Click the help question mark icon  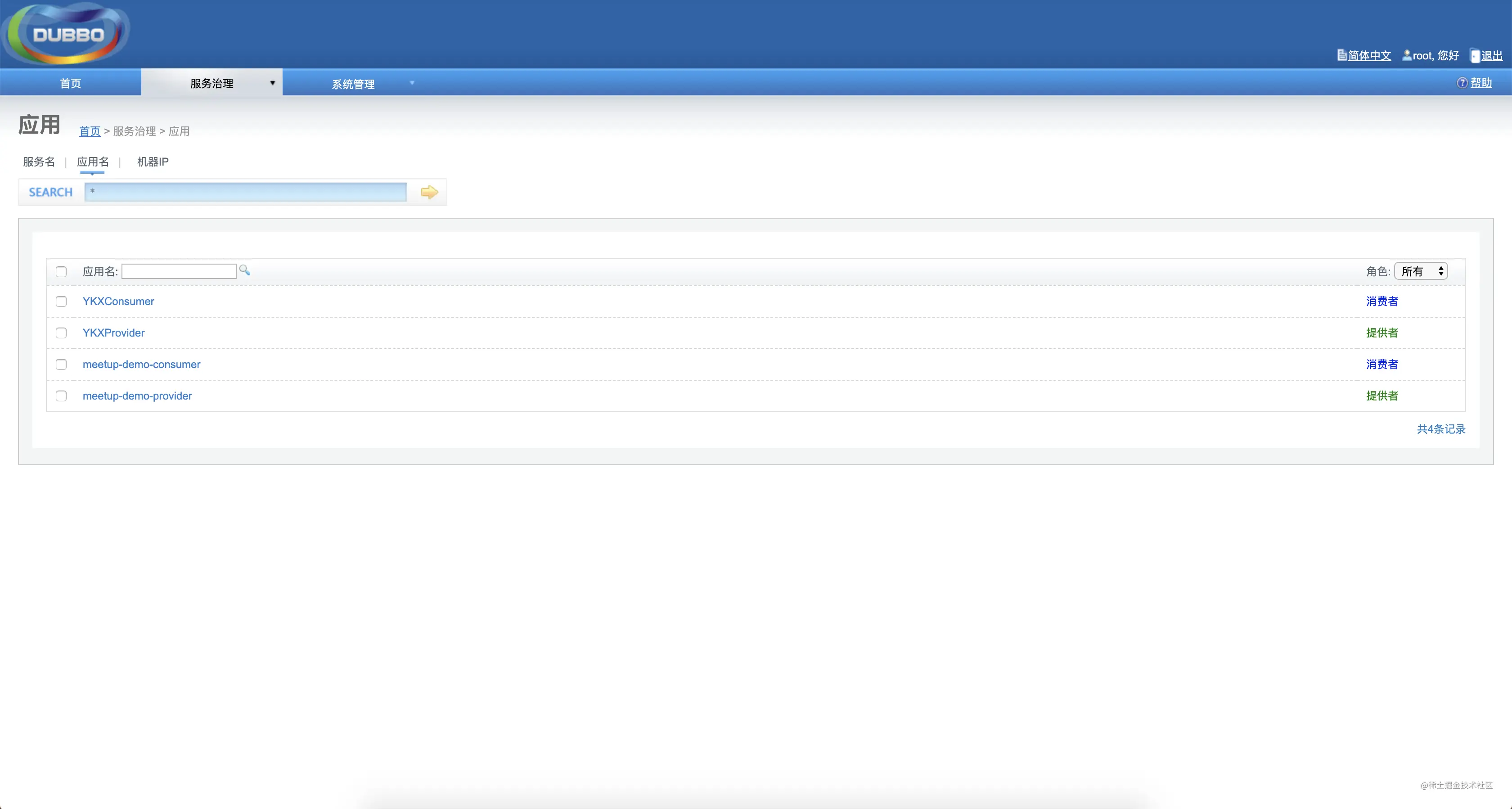1462,83
